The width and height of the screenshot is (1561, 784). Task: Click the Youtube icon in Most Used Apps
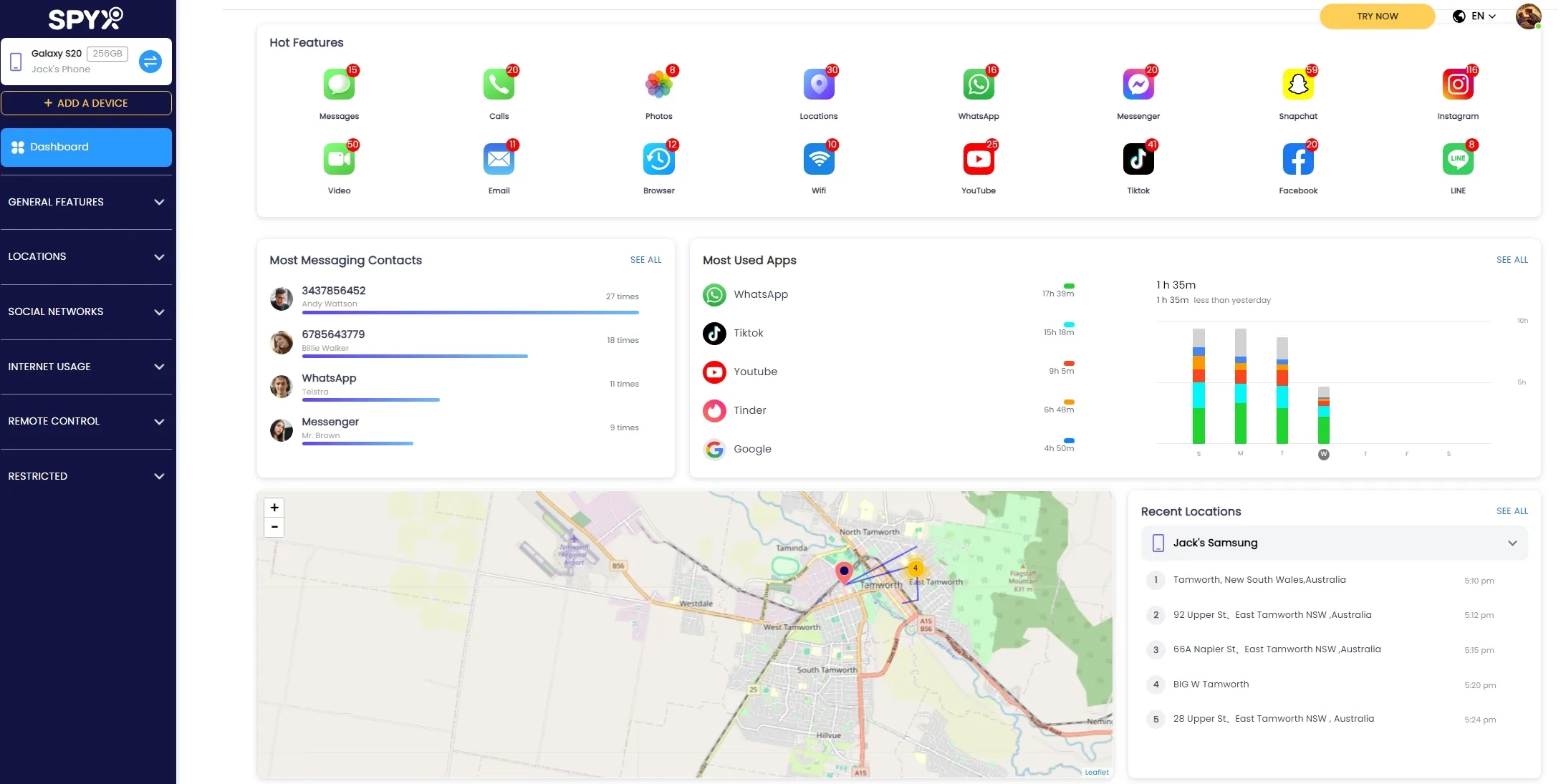pyautogui.click(x=714, y=372)
